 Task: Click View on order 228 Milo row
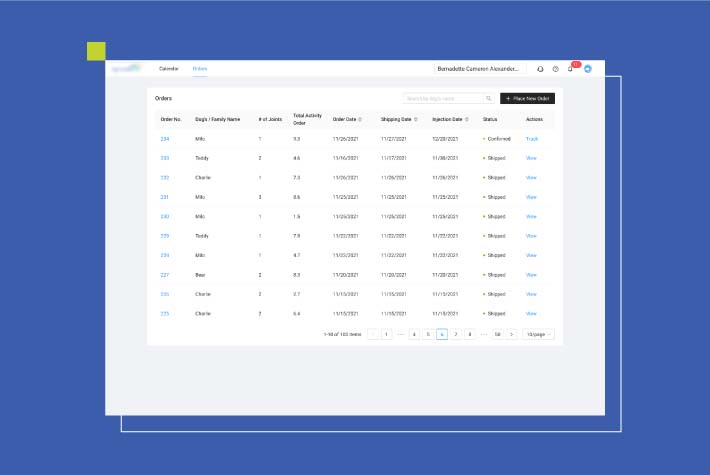531,255
